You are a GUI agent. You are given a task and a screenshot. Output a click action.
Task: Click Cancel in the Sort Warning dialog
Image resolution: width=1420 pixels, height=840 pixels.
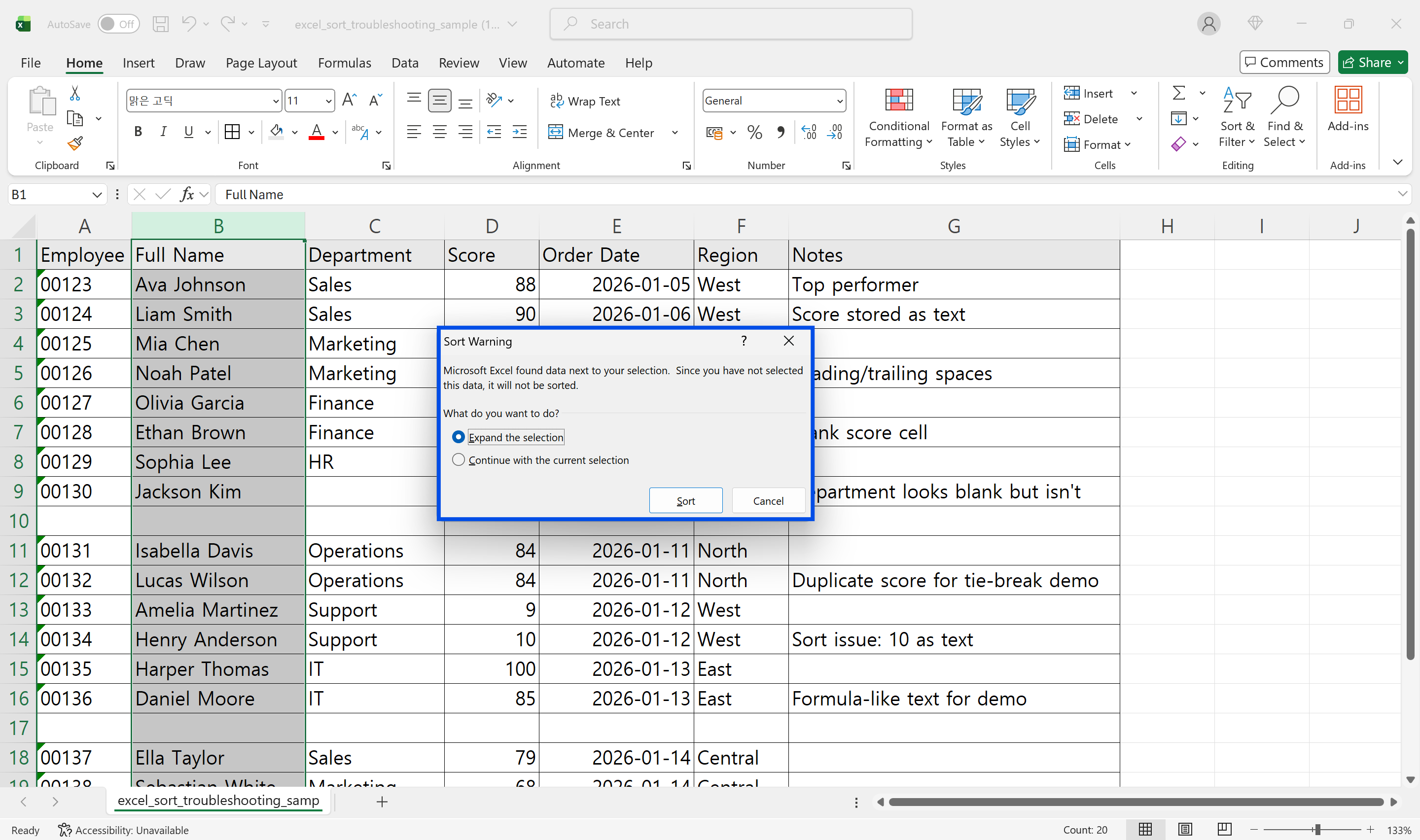tap(768, 500)
